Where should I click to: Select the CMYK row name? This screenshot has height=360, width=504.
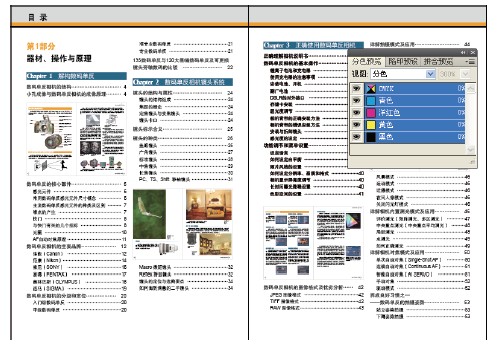click(386, 88)
